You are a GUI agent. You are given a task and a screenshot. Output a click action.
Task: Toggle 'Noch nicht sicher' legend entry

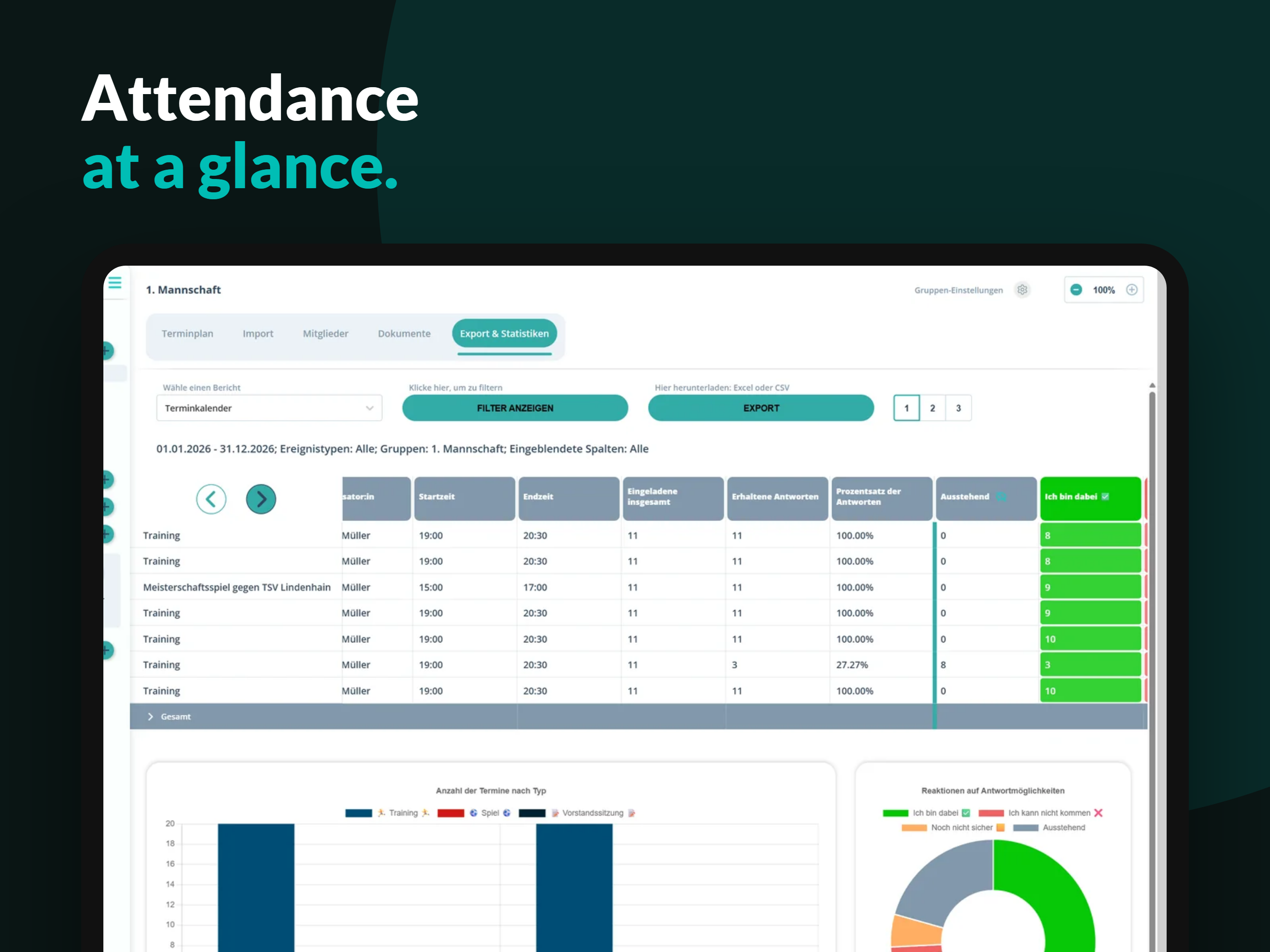pos(953,827)
